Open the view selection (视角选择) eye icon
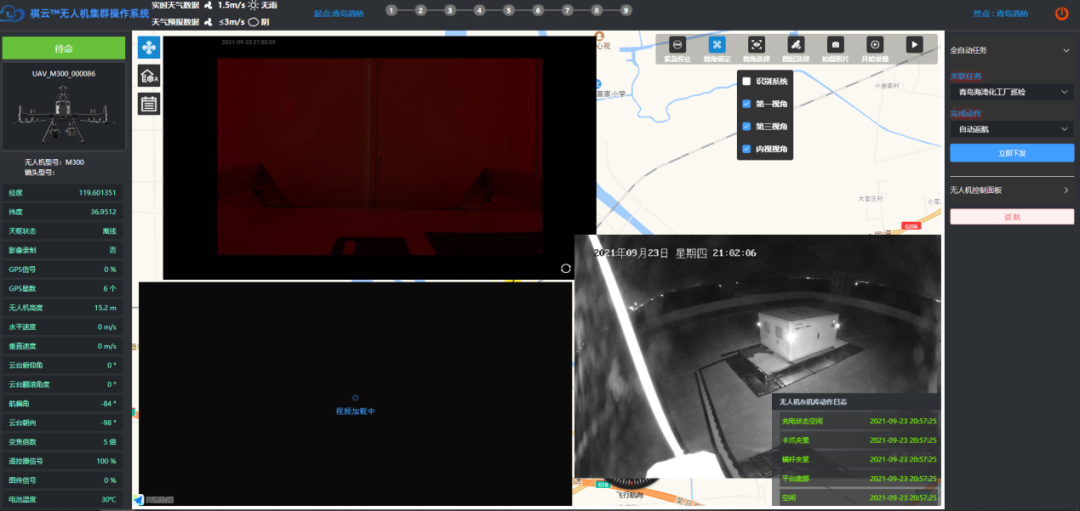The height and width of the screenshot is (511, 1080). coord(757,45)
